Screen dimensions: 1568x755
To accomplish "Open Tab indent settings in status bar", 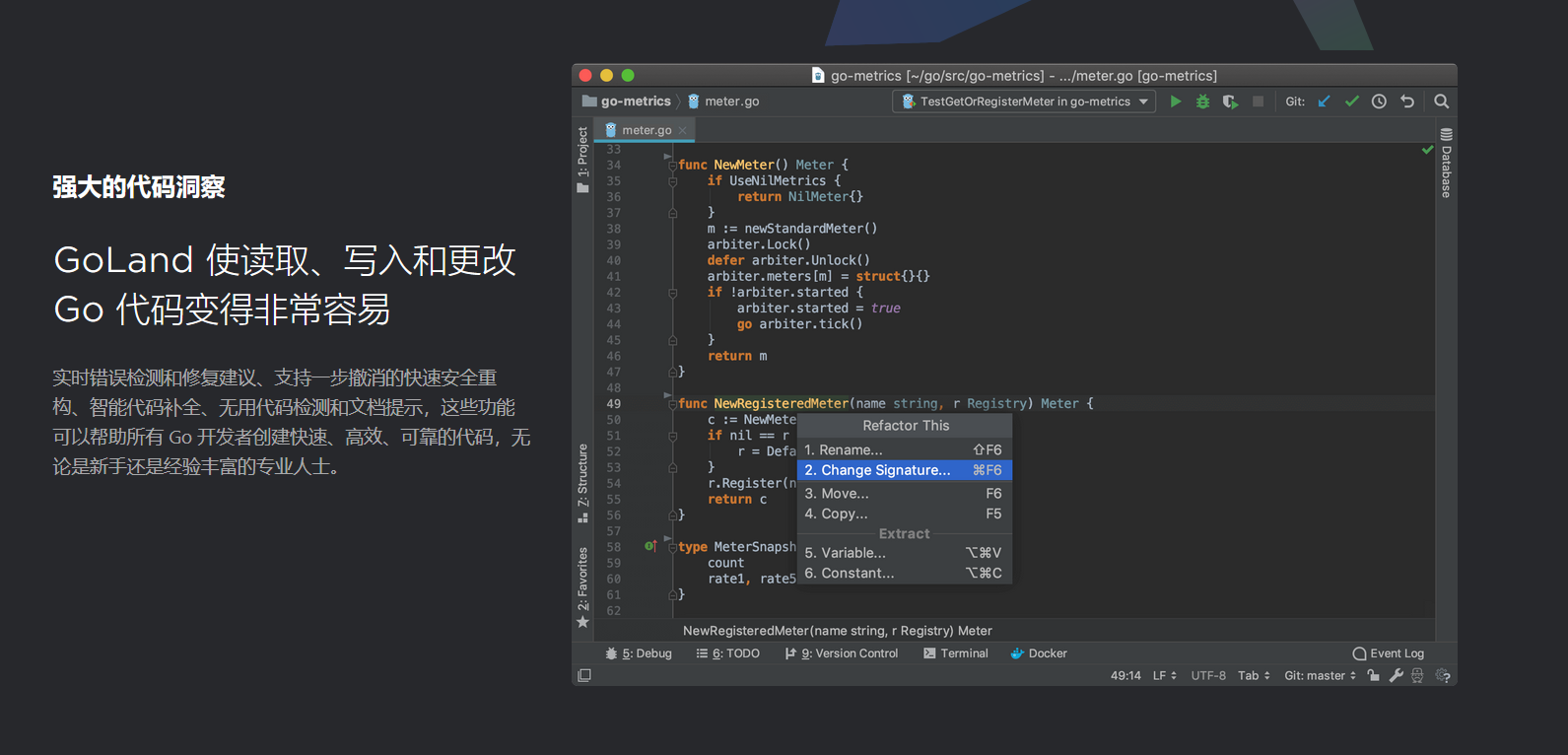I will coord(1254,675).
